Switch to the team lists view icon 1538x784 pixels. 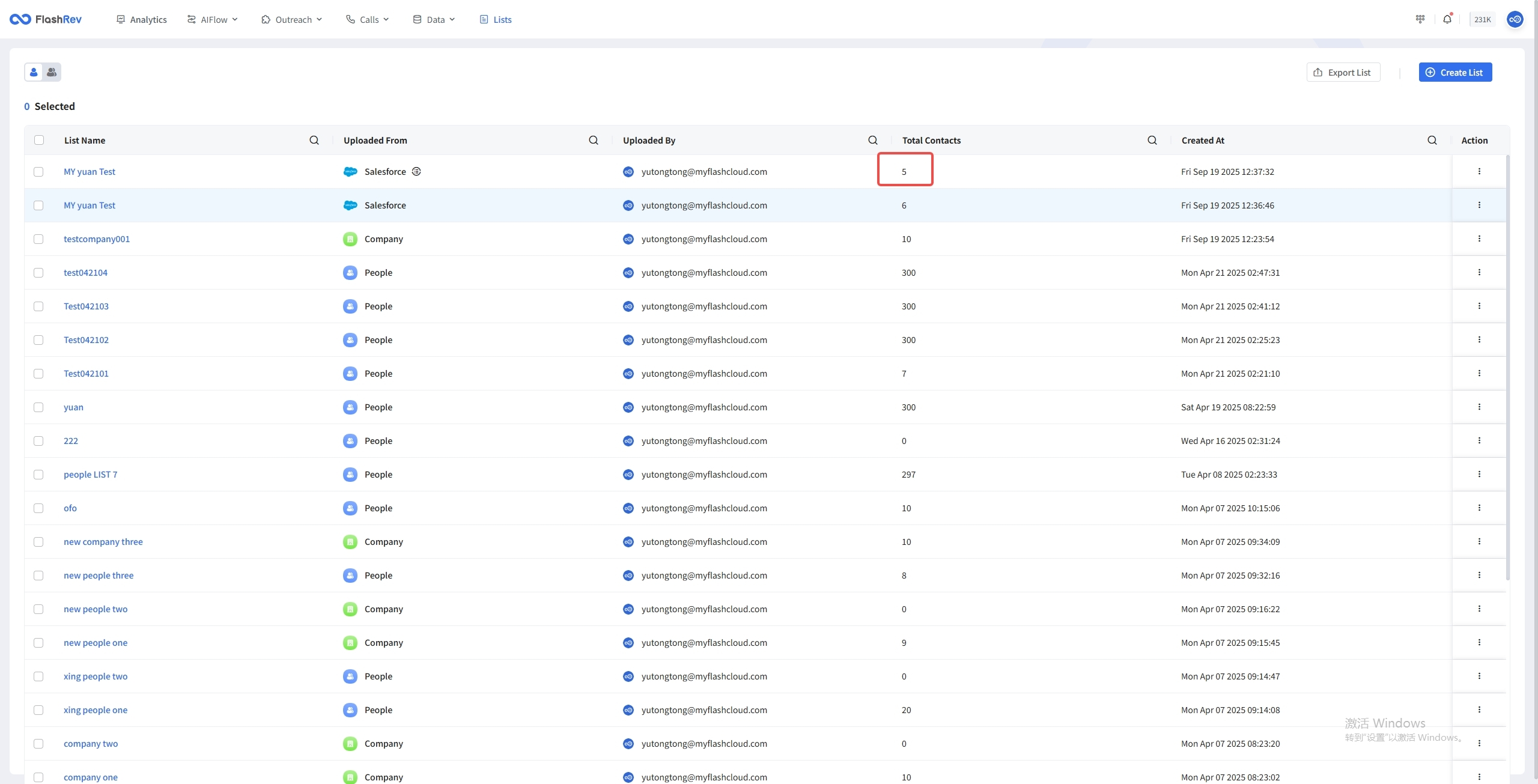52,72
